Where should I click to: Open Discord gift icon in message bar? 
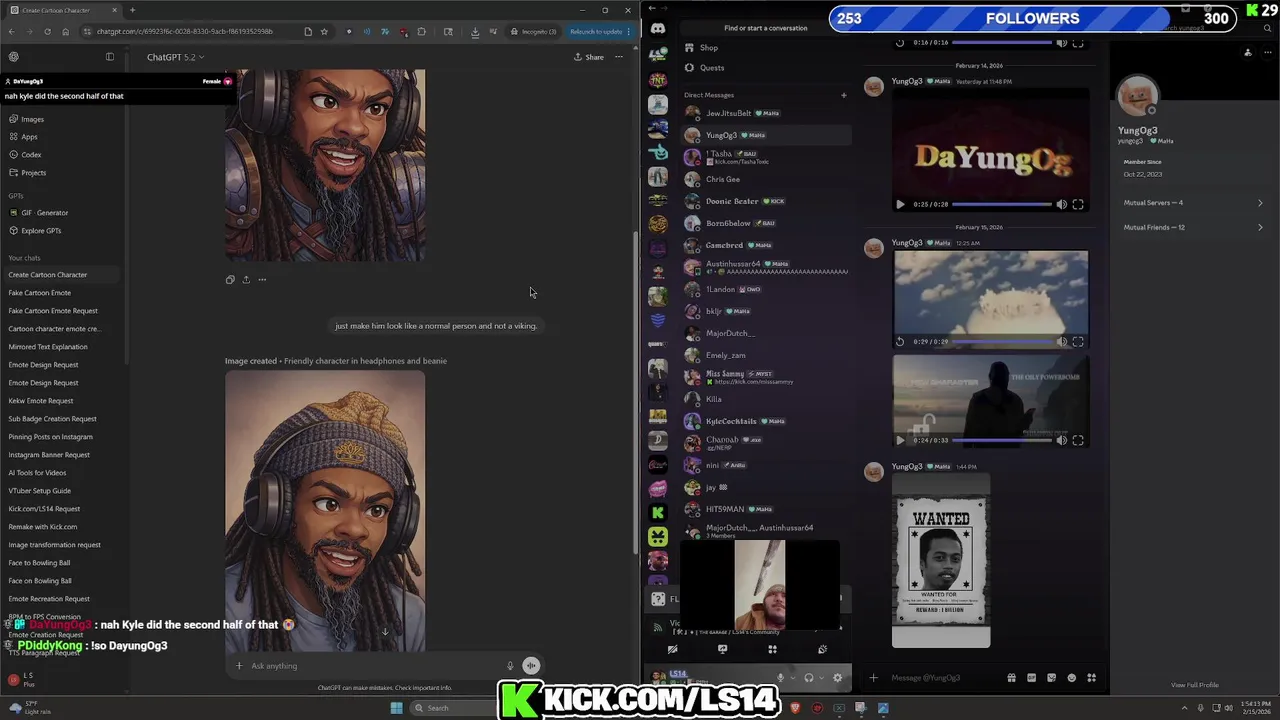coord(1011,678)
